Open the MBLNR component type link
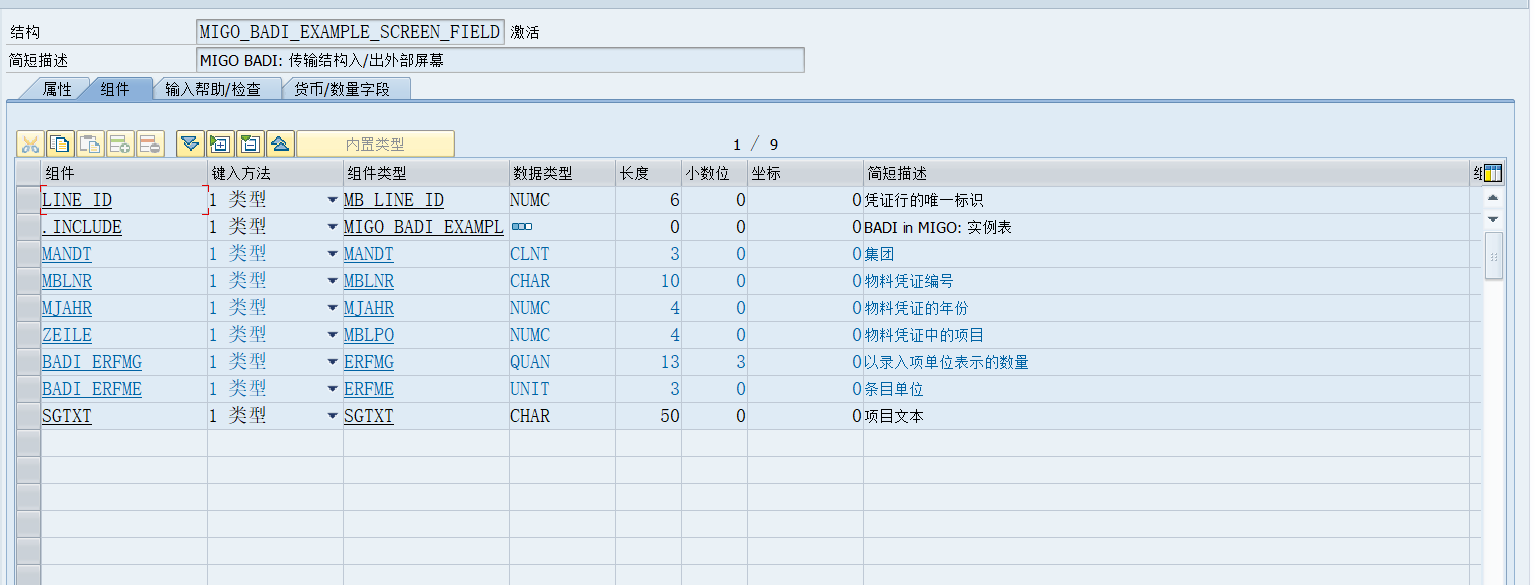This screenshot has height=585, width=1536. (368, 280)
